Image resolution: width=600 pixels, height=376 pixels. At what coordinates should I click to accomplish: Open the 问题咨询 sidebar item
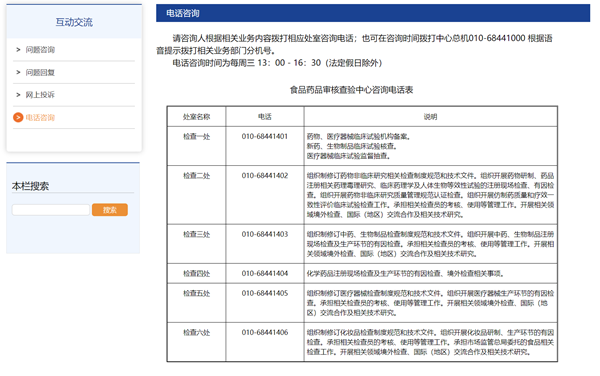point(40,50)
